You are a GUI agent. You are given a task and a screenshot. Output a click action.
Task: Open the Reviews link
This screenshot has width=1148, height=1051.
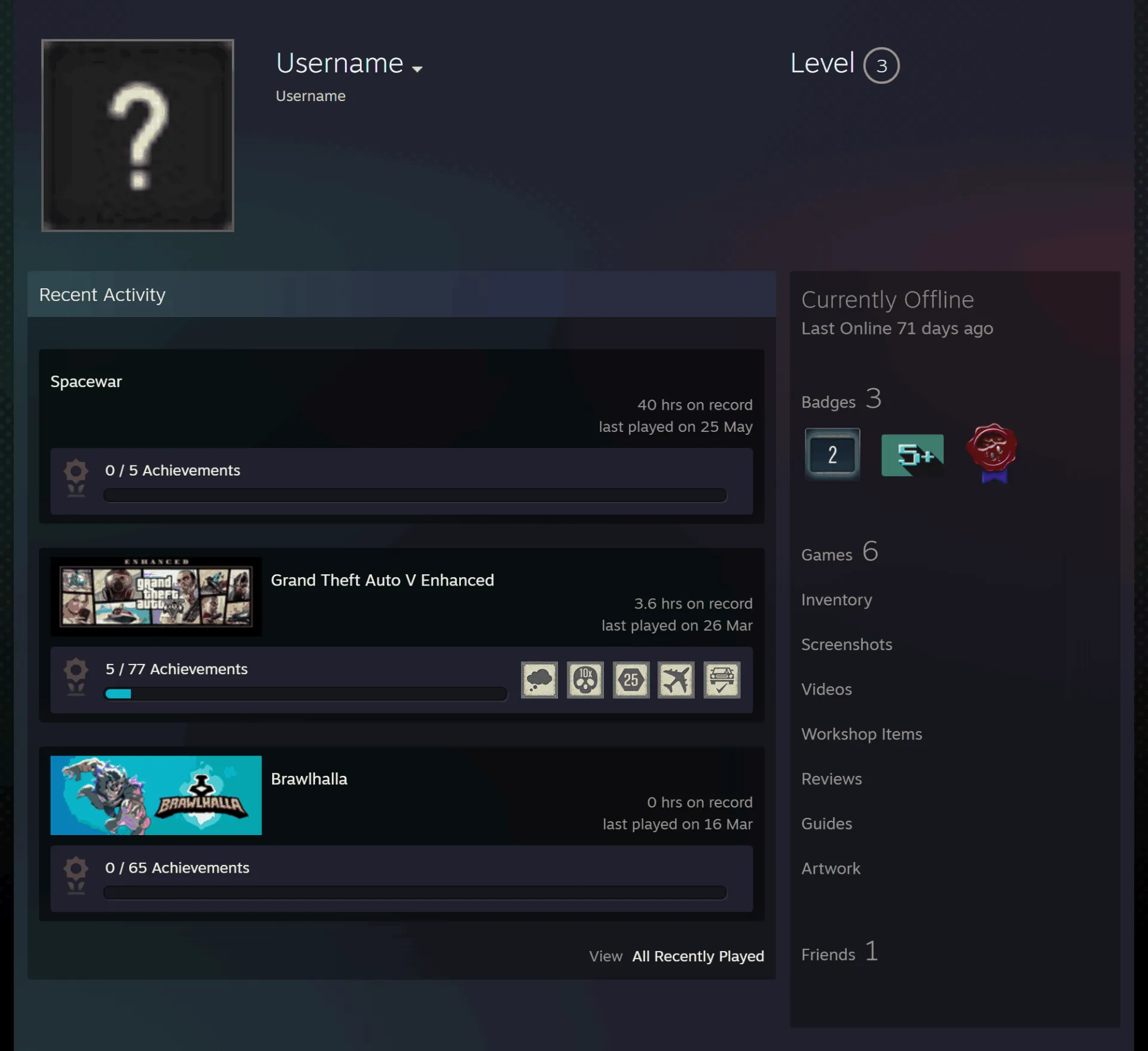[x=832, y=779]
